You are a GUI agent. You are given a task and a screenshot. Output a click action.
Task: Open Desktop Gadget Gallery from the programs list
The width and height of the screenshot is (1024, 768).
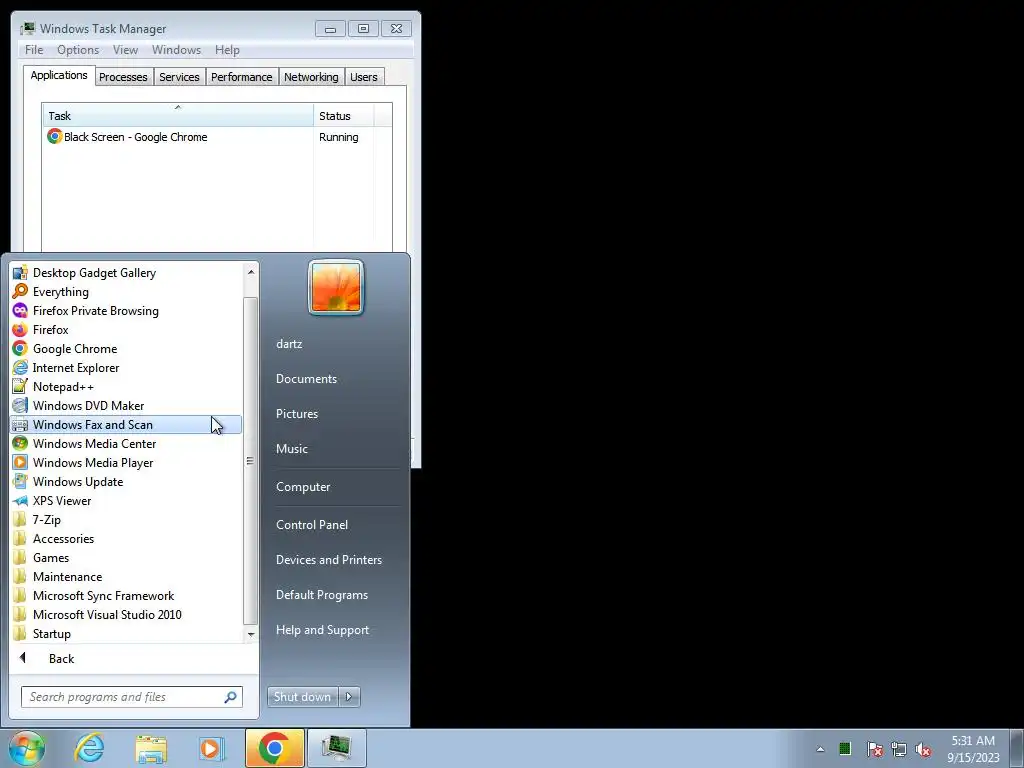[x=126, y=273]
